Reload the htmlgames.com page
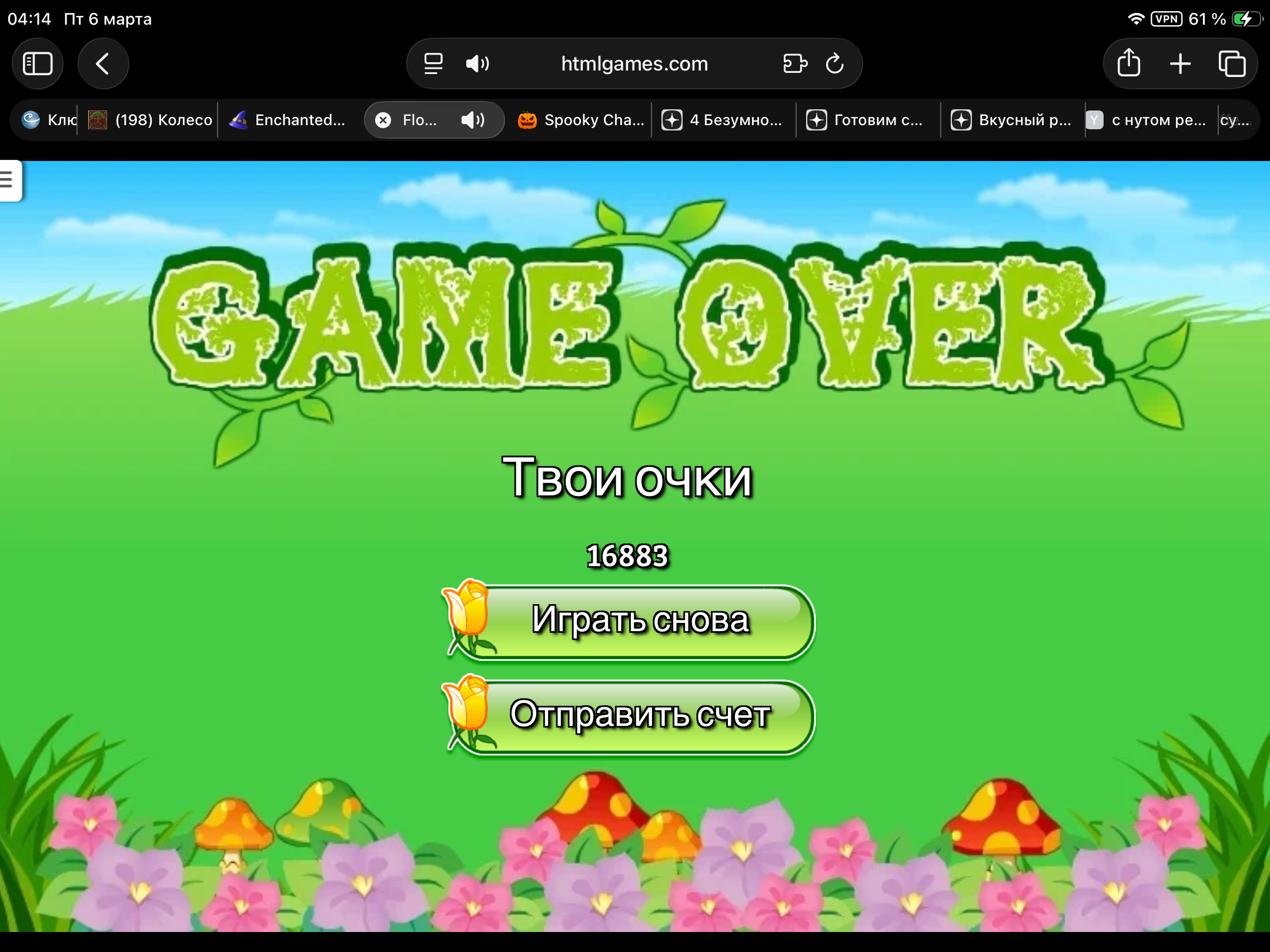The height and width of the screenshot is (952, 1270). (834, 63)
